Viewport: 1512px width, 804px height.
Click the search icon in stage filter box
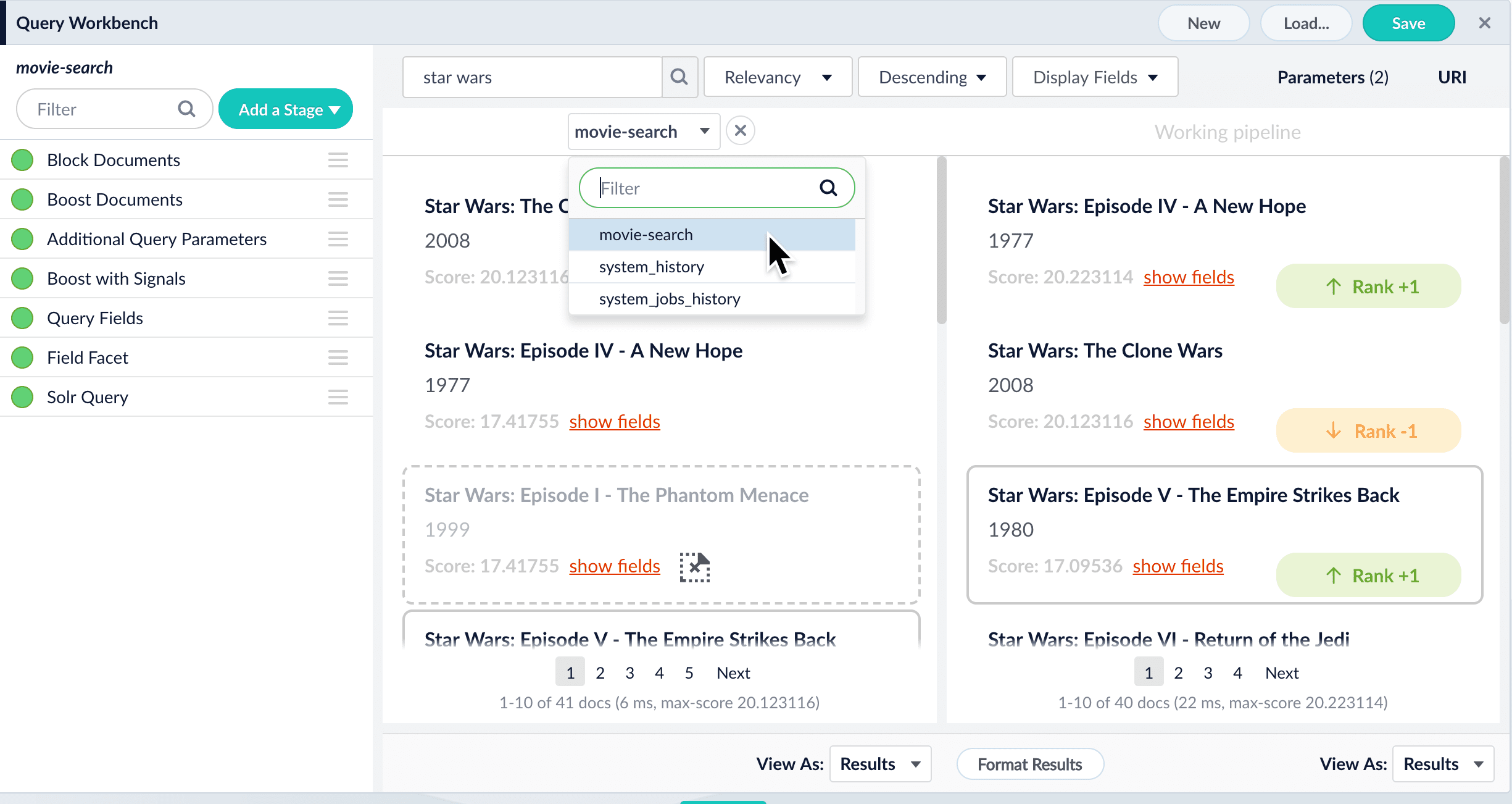pos(186,109)
